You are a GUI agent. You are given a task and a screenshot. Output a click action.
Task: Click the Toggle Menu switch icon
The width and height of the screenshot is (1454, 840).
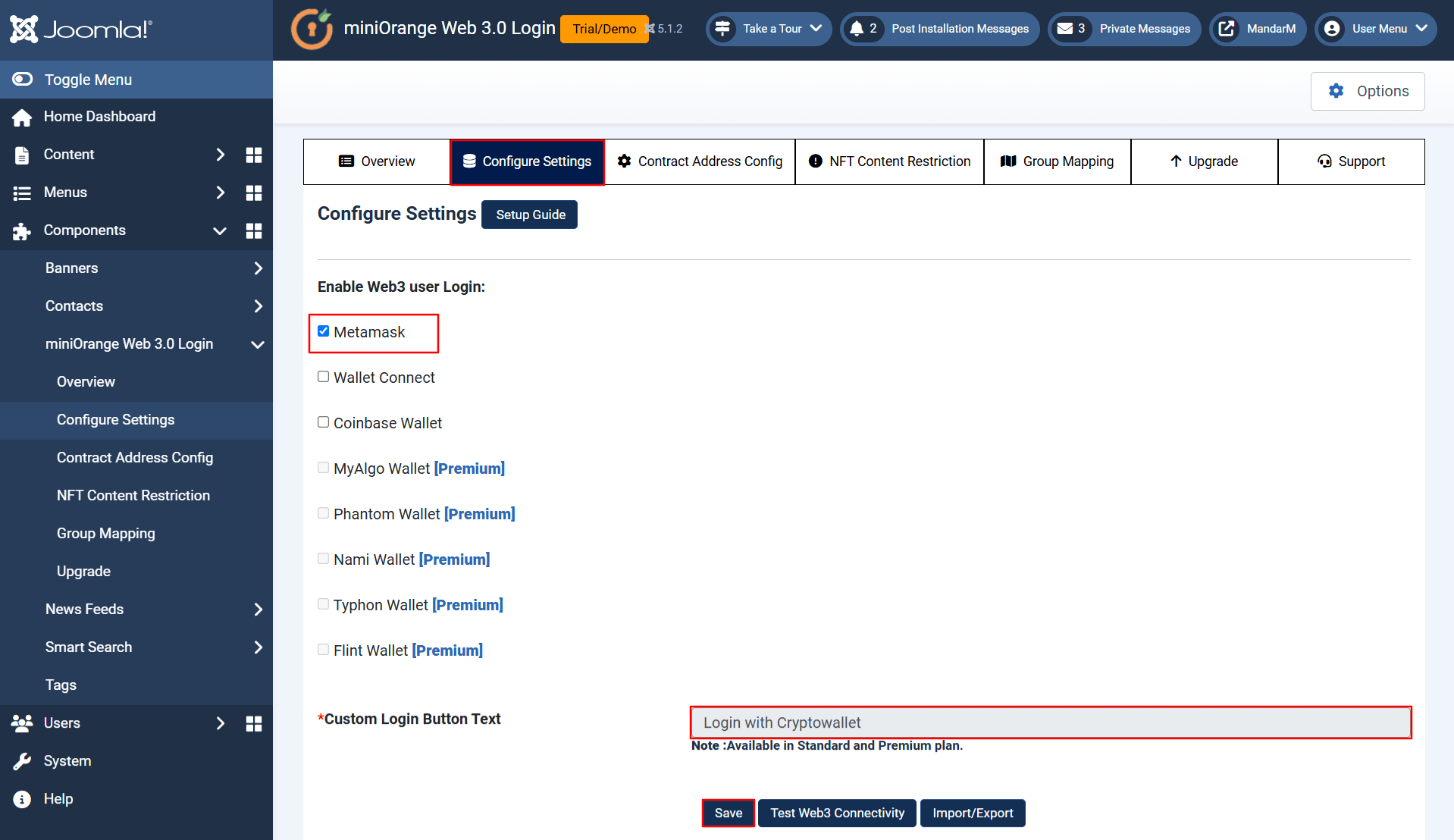[23, 79]
